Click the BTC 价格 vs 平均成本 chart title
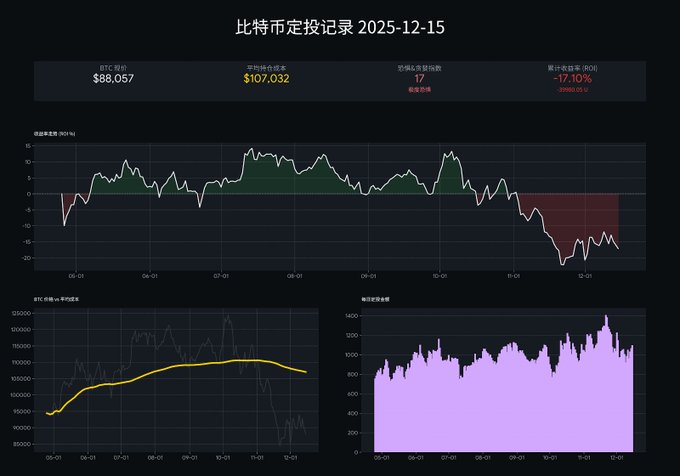This screenshot has width=680, height=476. pos(58,299)
